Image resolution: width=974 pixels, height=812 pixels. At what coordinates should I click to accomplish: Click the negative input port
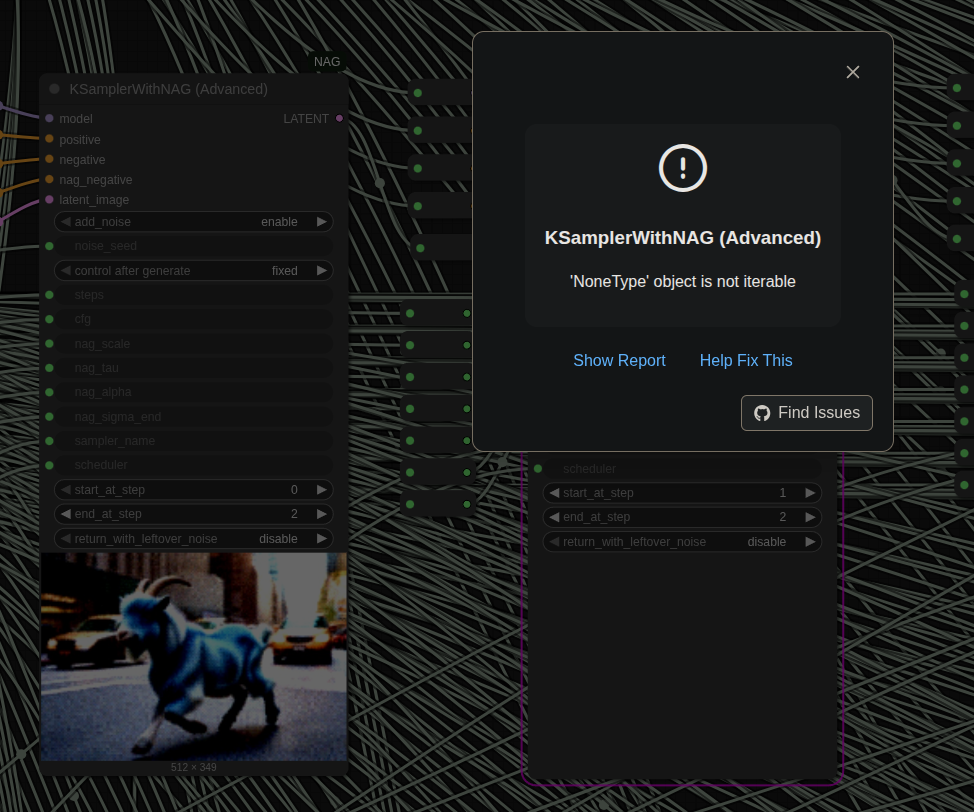point(49,159)
